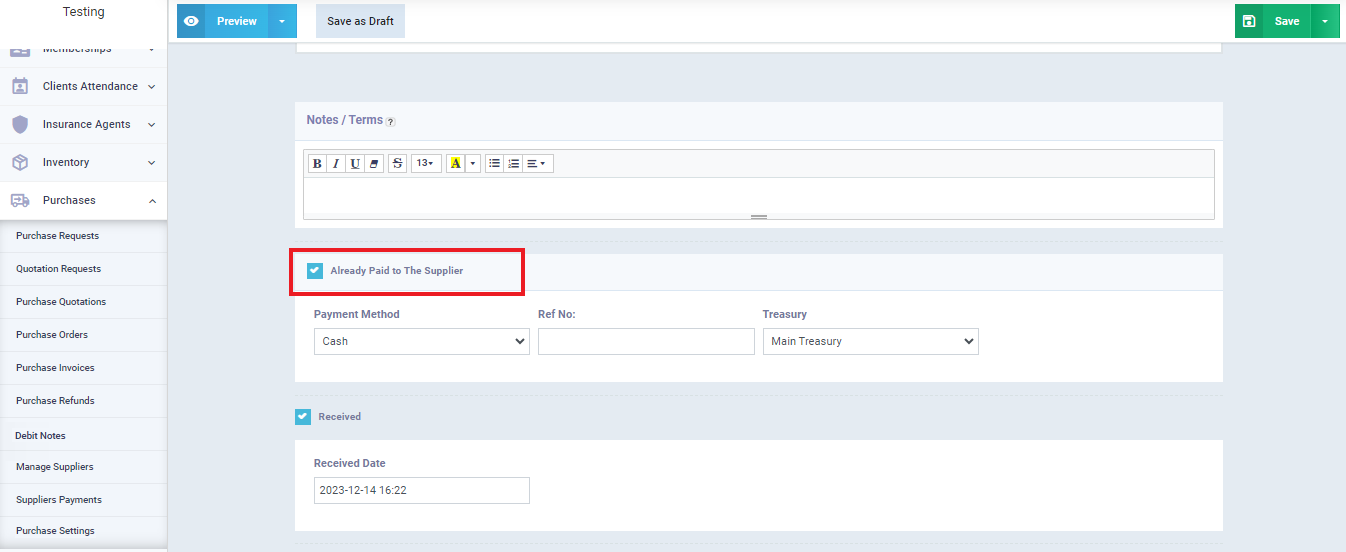Screen dimensions: 1346x552
Task: Click the Ref No input field
Action: tap(646, 342)
